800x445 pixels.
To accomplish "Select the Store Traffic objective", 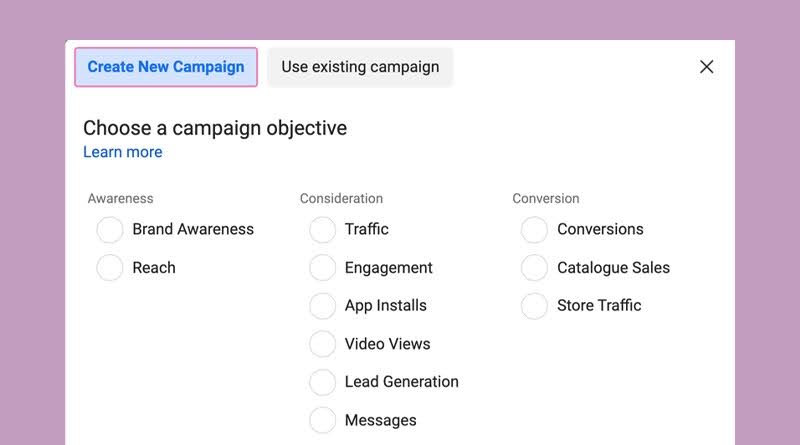I will pyautogui.click(x=534, y=306).
